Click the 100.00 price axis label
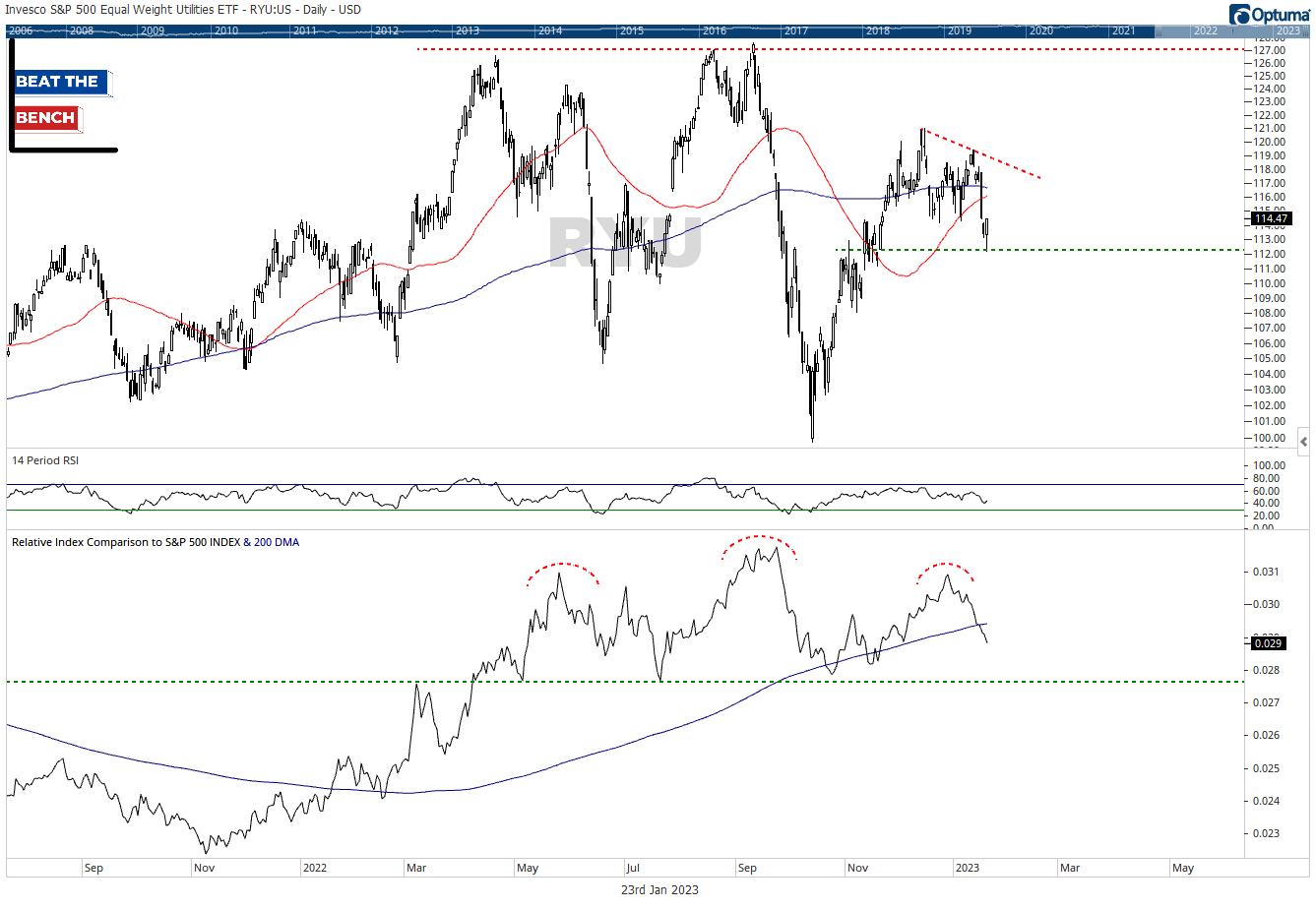 point(1271,438)
